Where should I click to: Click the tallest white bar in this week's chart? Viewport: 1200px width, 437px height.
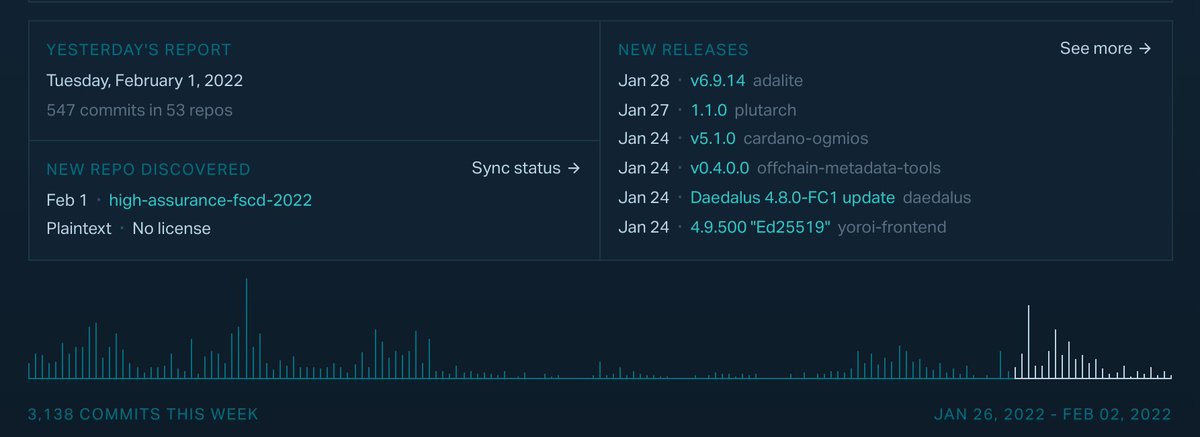pos(1028,342)
